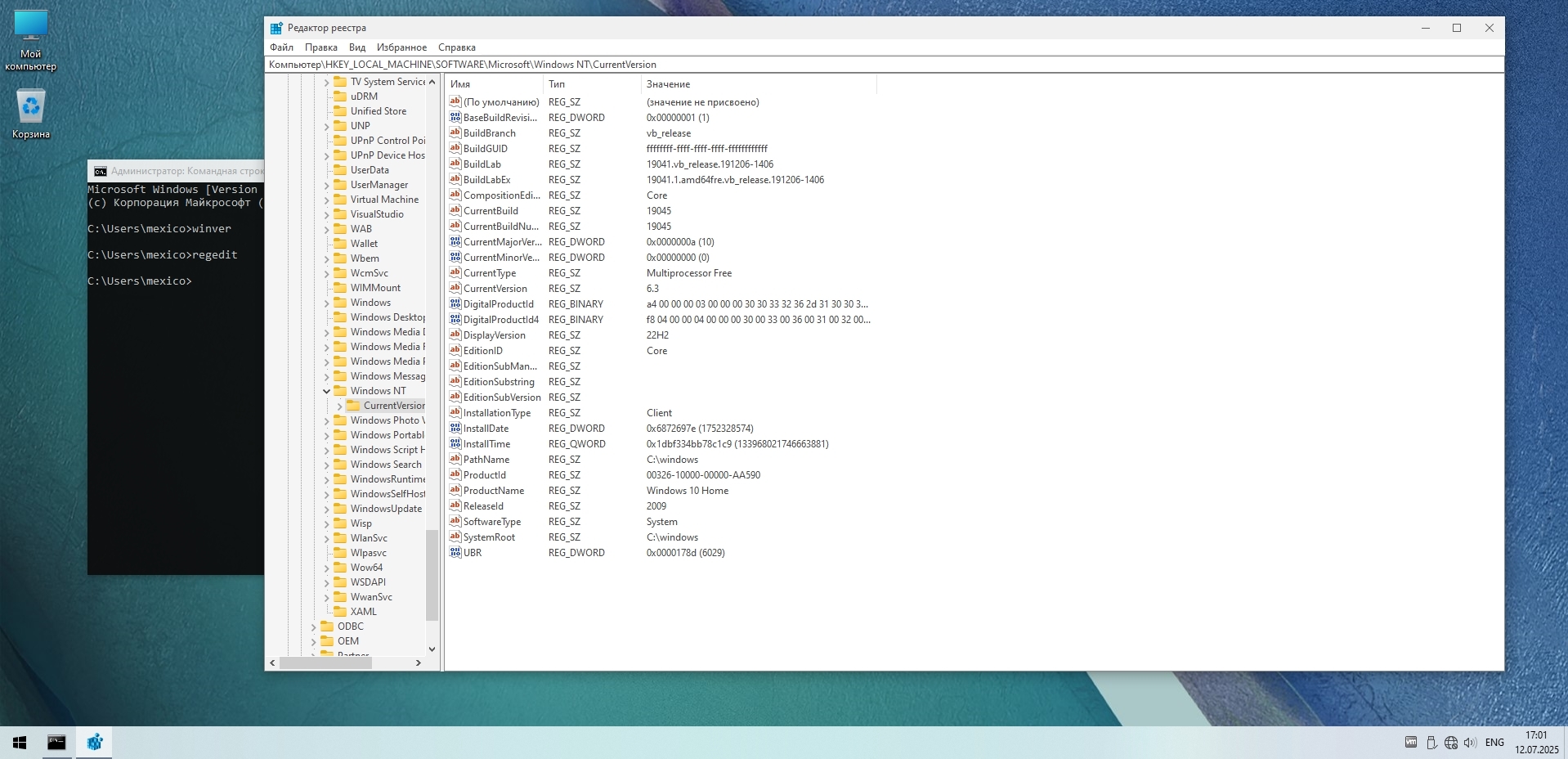Select Корзина desktop icon
Viewport: 1568px width, 759px height.
coord(31,115)
